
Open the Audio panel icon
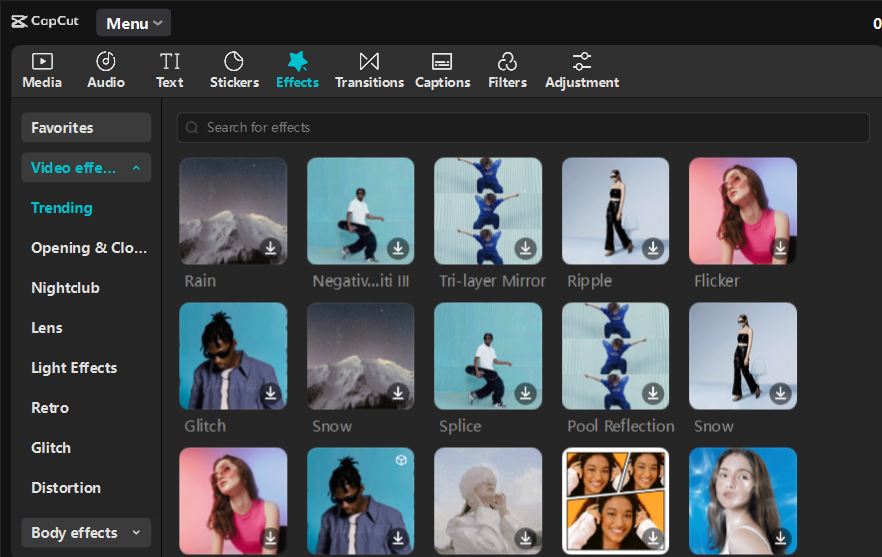[x=106, y=62]
